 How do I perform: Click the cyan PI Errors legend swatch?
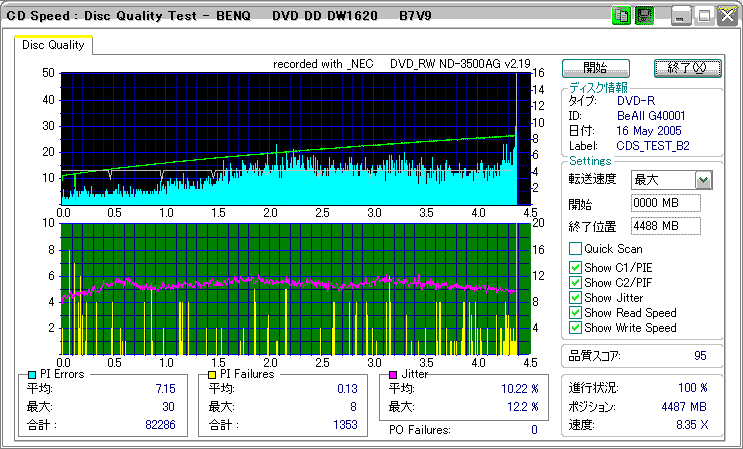click(31, 374)
